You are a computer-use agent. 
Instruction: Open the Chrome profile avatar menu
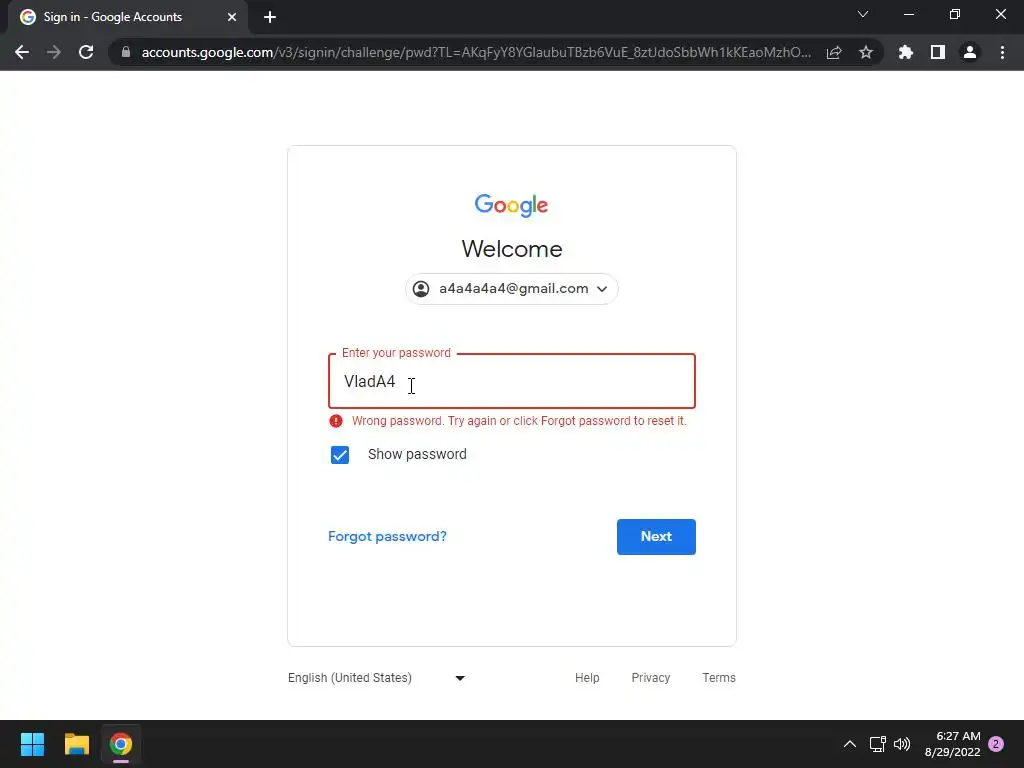(970, 52)
